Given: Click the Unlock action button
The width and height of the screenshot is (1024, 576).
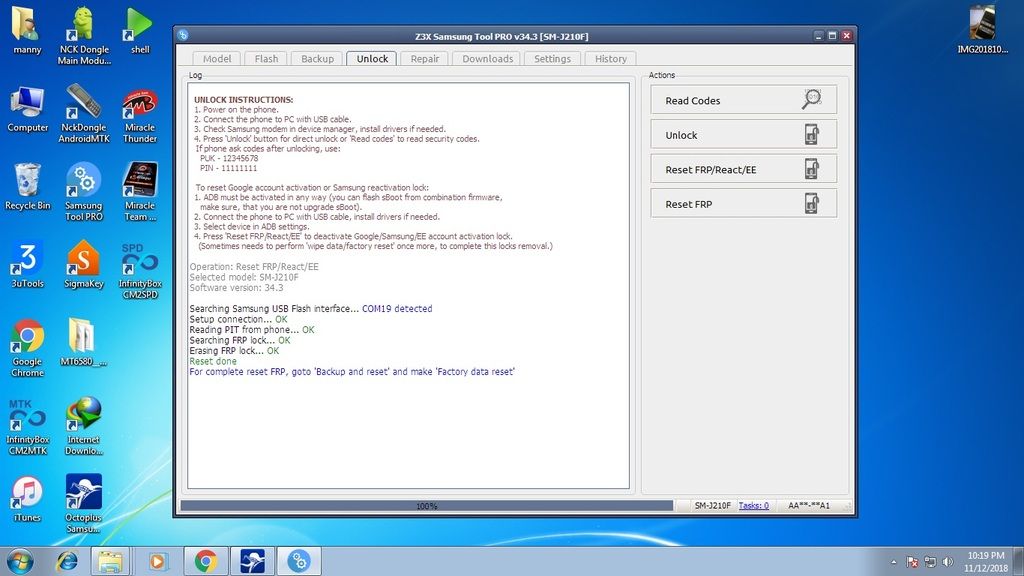Looking at the screenshot, I should [743, 135].
